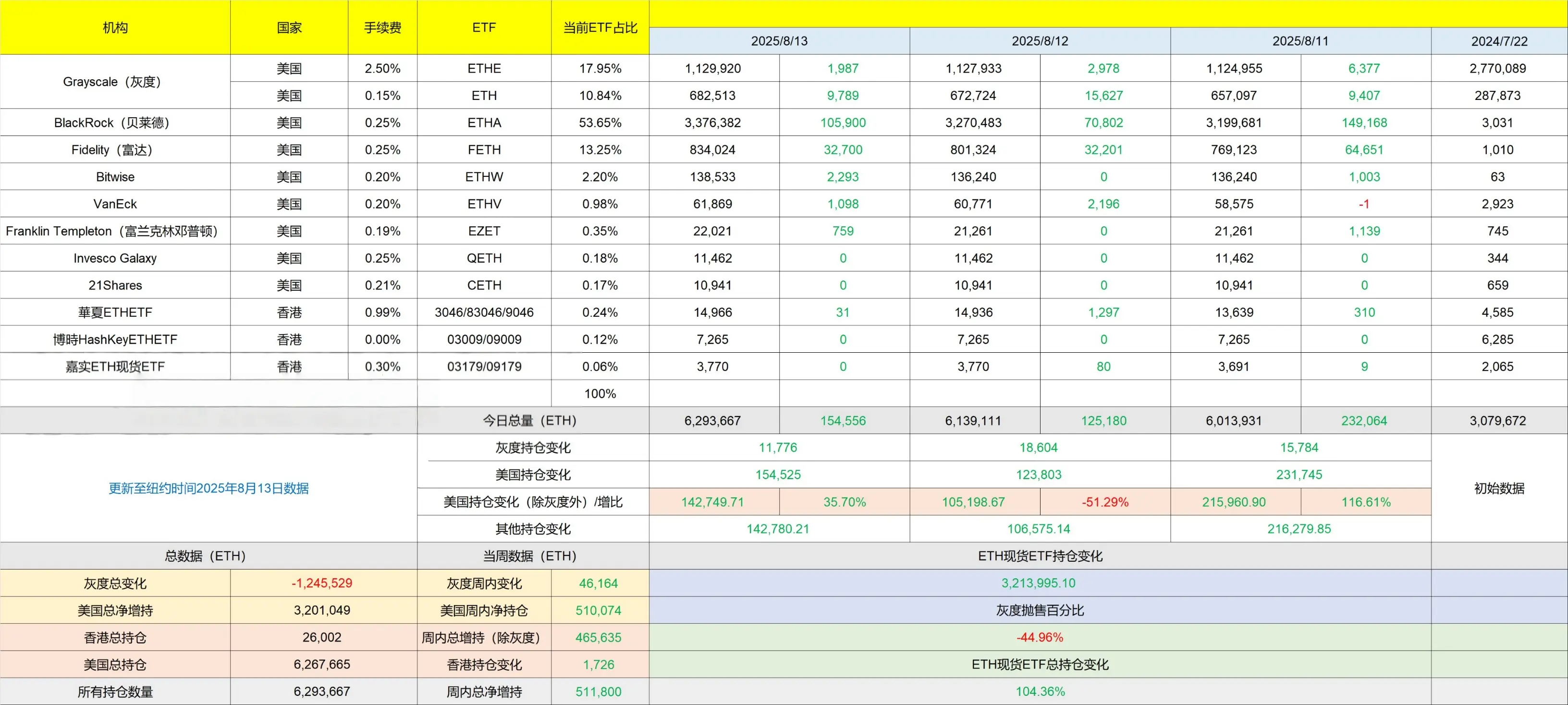
Task: Click the 灰度持仓变化 row label
Action: (533, 447)
